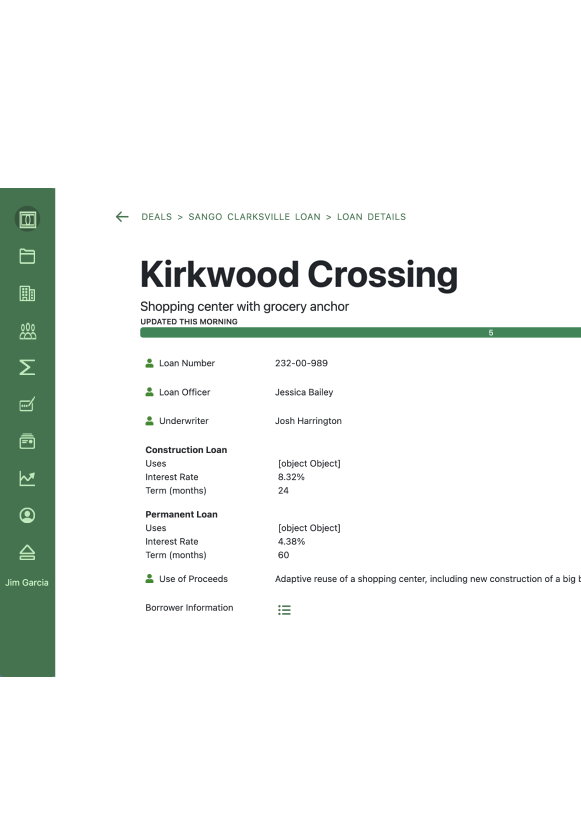The width and height of the screenshot is (581, 819).
Task: Open the trending chart icon in the sidebar
Action: coord(27,478)
